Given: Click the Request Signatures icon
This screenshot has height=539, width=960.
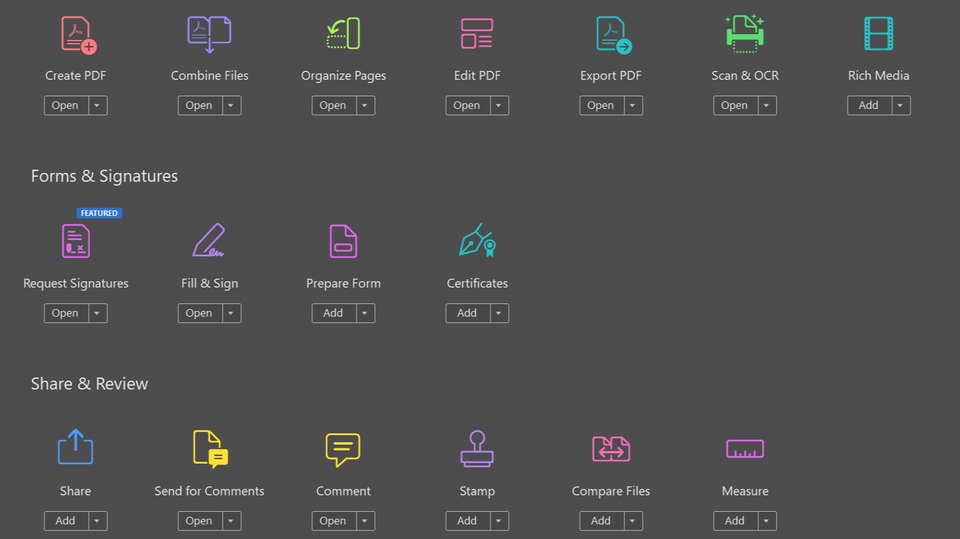Looking at the screenshot, I should (76, 241).
